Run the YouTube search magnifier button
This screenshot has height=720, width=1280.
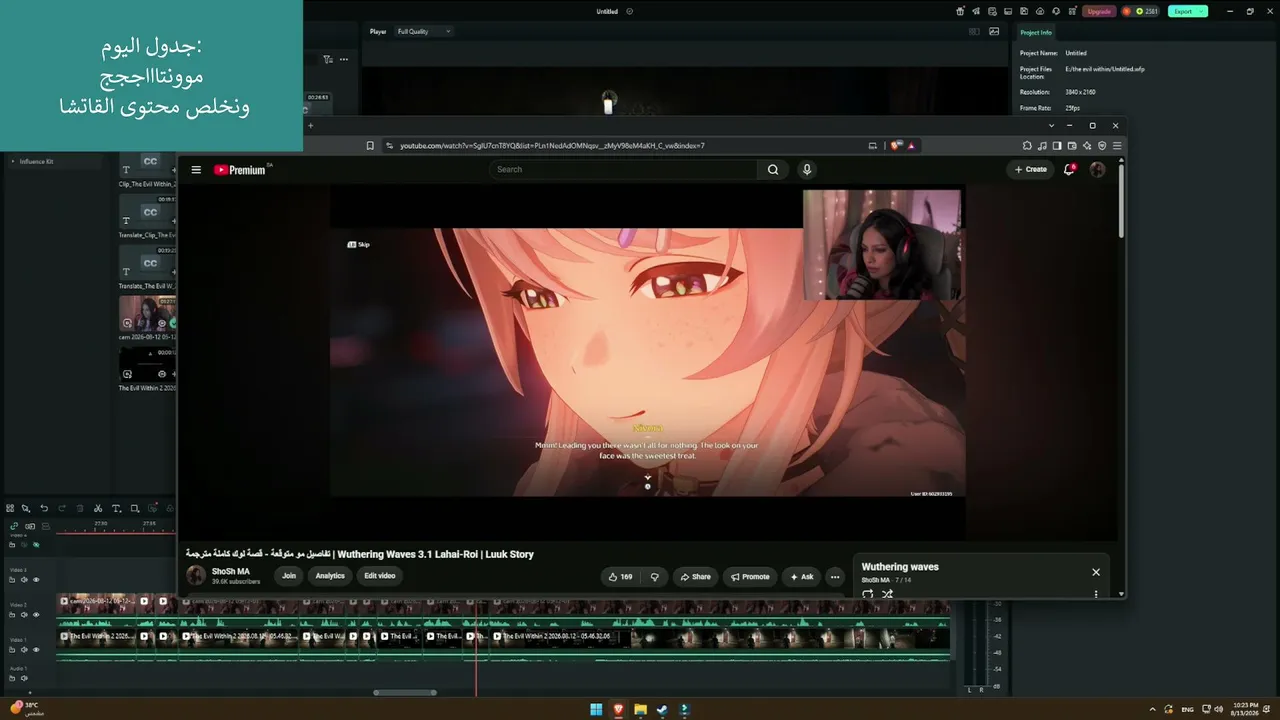[x=773, y=170]
